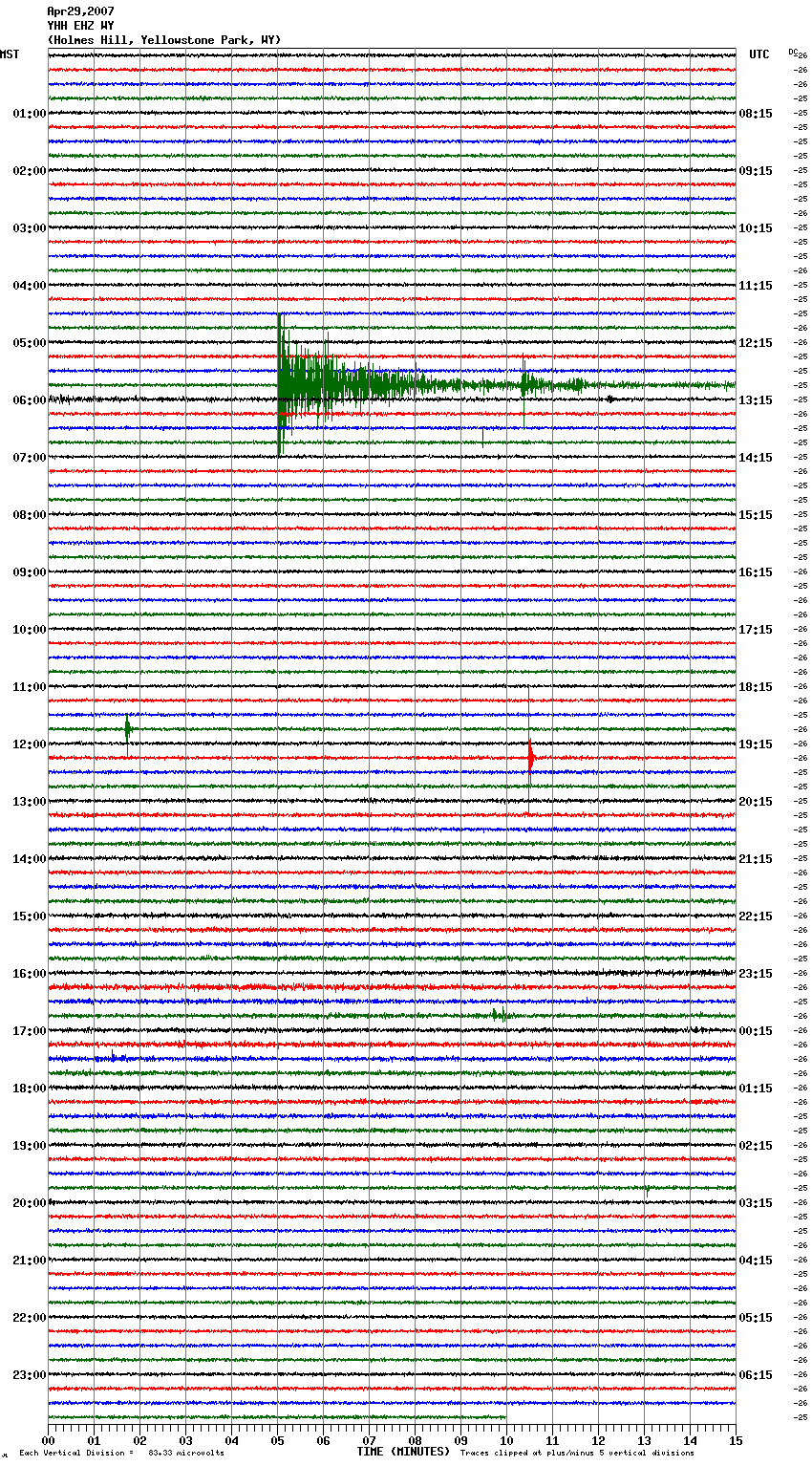Click minute tick label 08 on x-axis

(415, 1440)
